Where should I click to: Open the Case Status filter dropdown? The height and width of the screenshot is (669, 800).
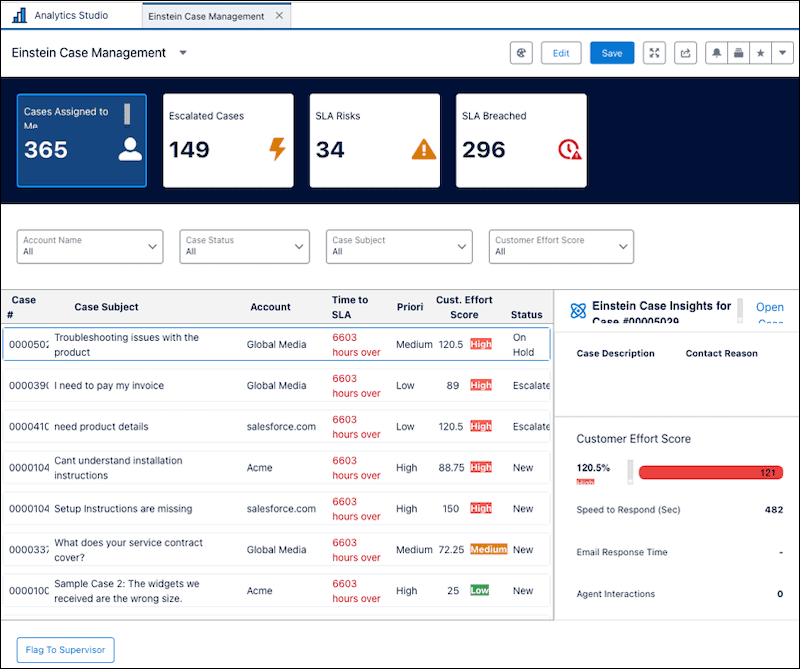[244, 246]
